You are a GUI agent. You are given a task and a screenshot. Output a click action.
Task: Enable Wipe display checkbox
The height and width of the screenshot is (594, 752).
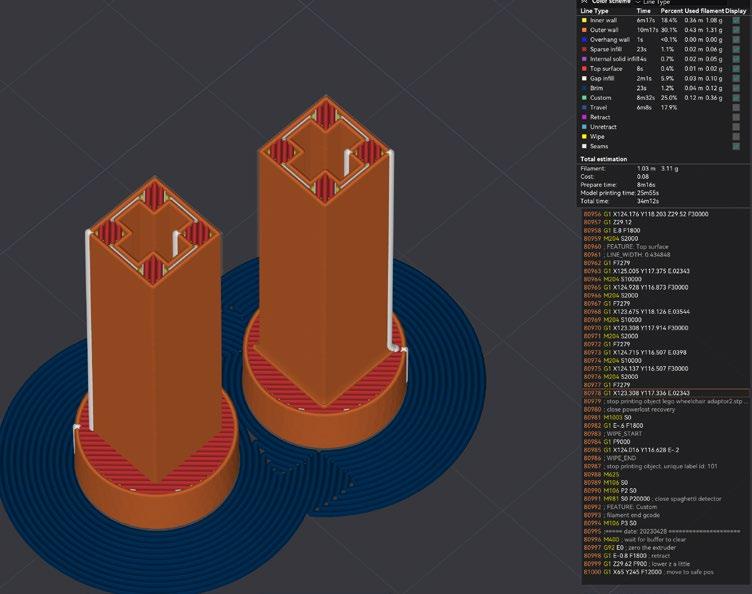[x=736, y=137]
